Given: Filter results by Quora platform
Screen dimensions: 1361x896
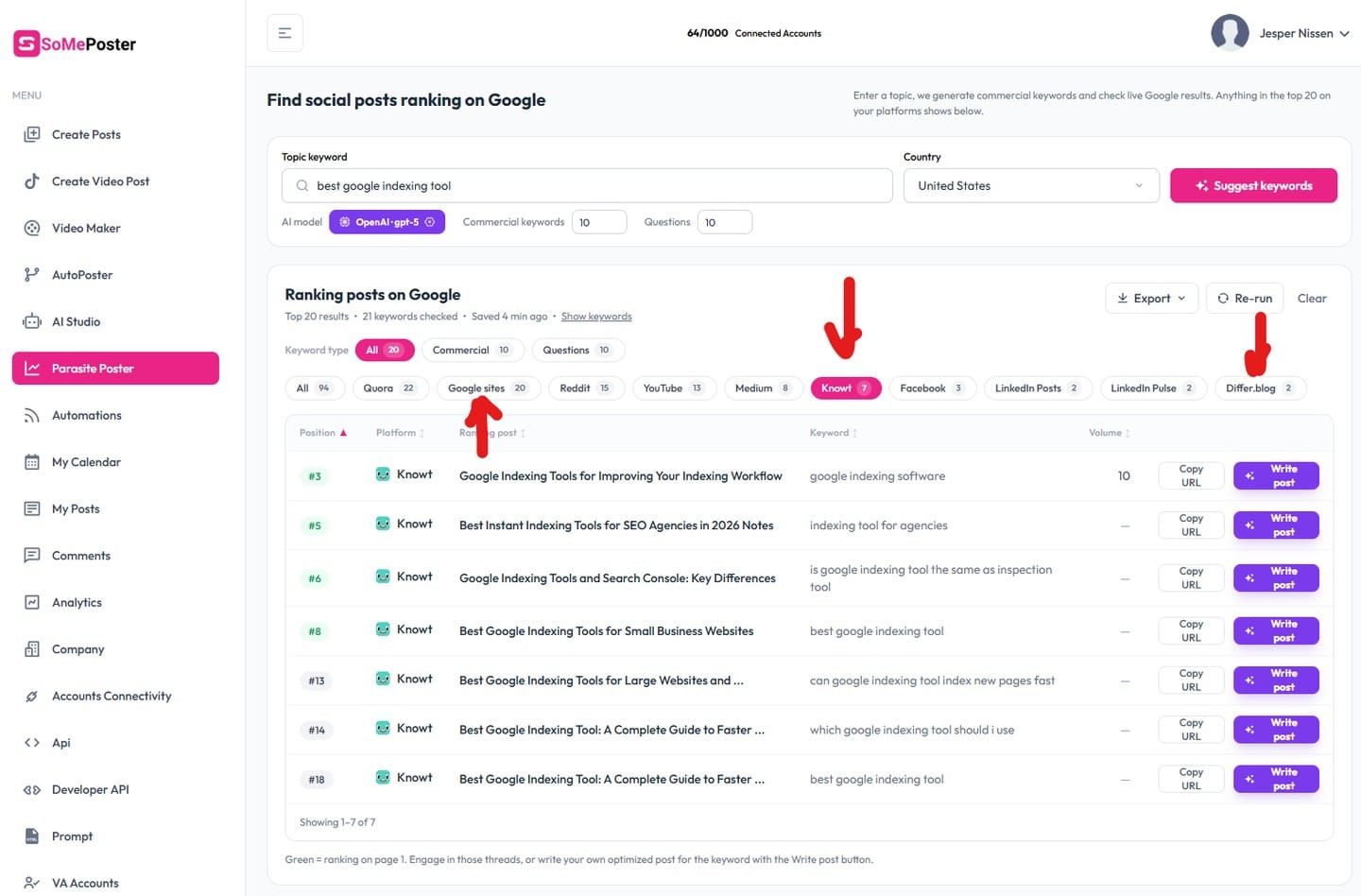Looking at the screenshot, I should click(389, 388).
